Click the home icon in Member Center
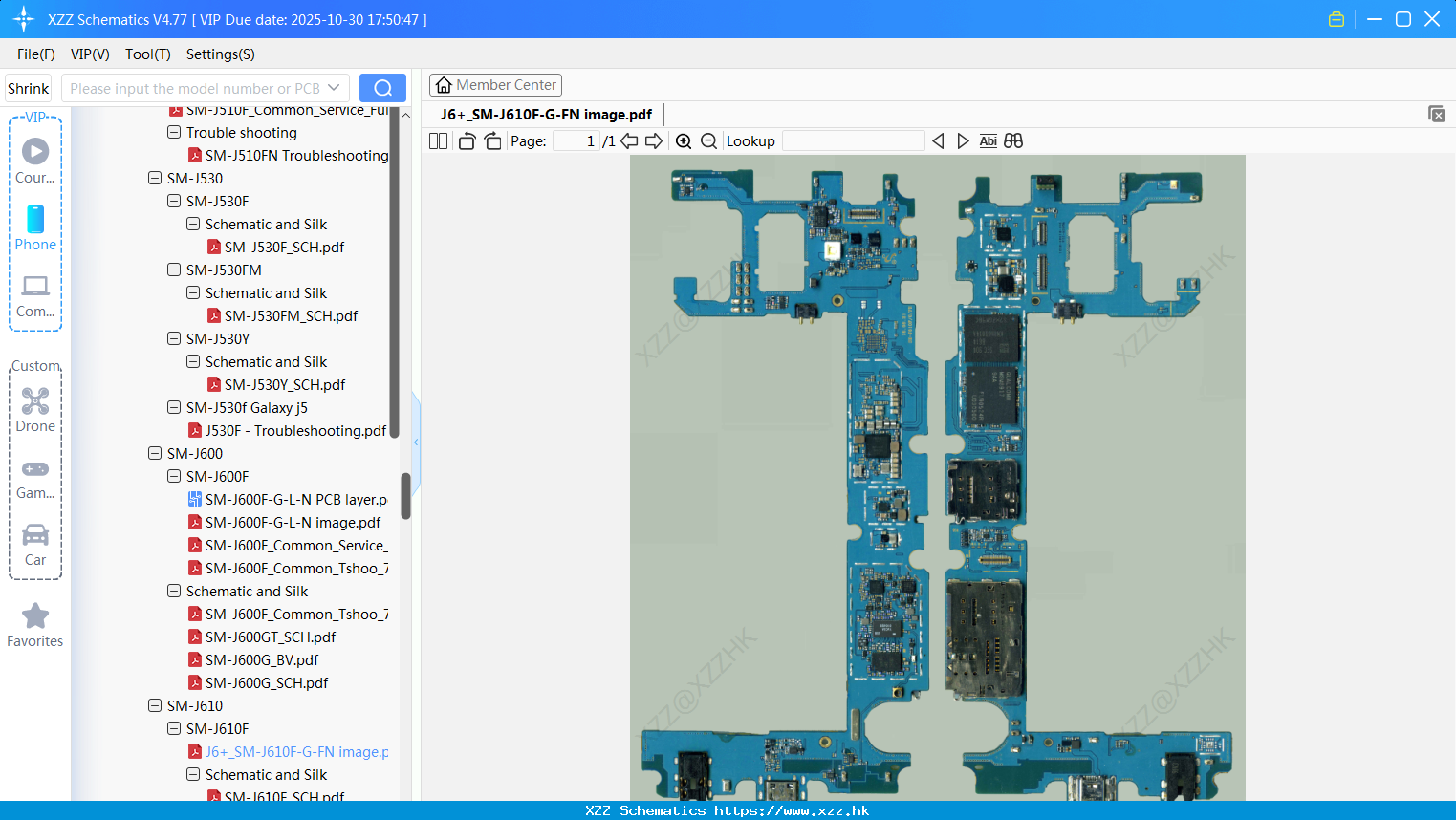 [x=444, y=85]
